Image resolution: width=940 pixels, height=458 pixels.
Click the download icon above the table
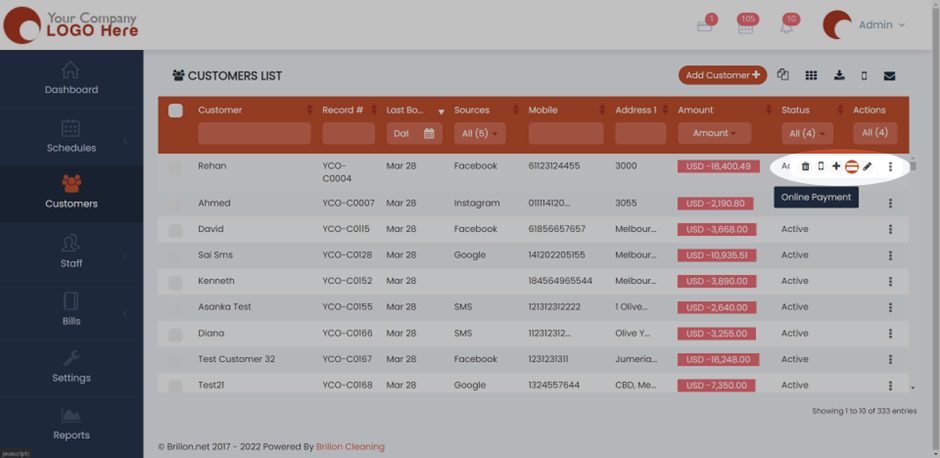coord(839,76)
